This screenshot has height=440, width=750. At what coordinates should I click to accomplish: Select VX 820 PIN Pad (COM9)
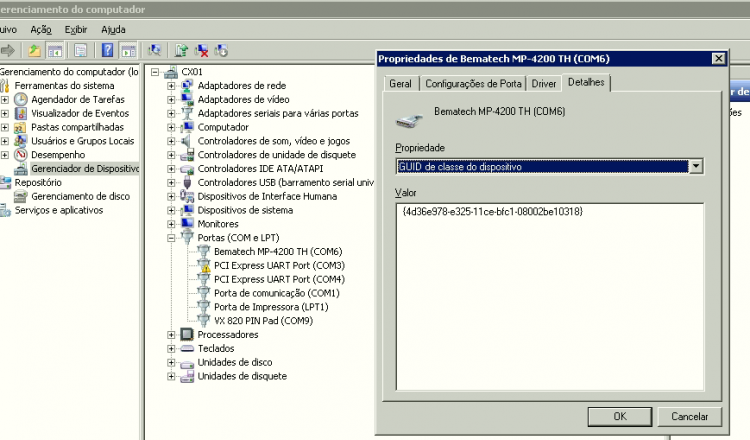tap(263, 321)
